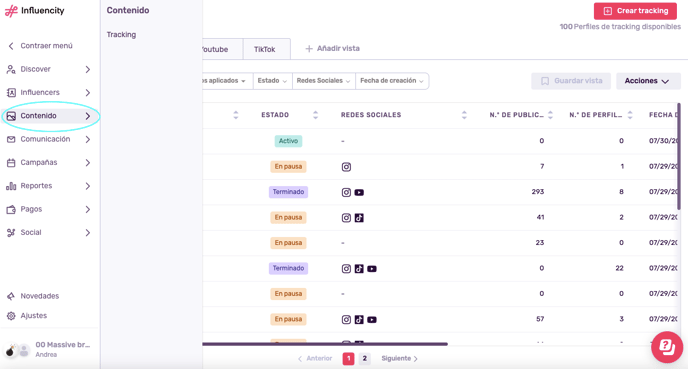688x369 pixels.
Task: Click the horizontal table scrollbar
Action: 325,344
